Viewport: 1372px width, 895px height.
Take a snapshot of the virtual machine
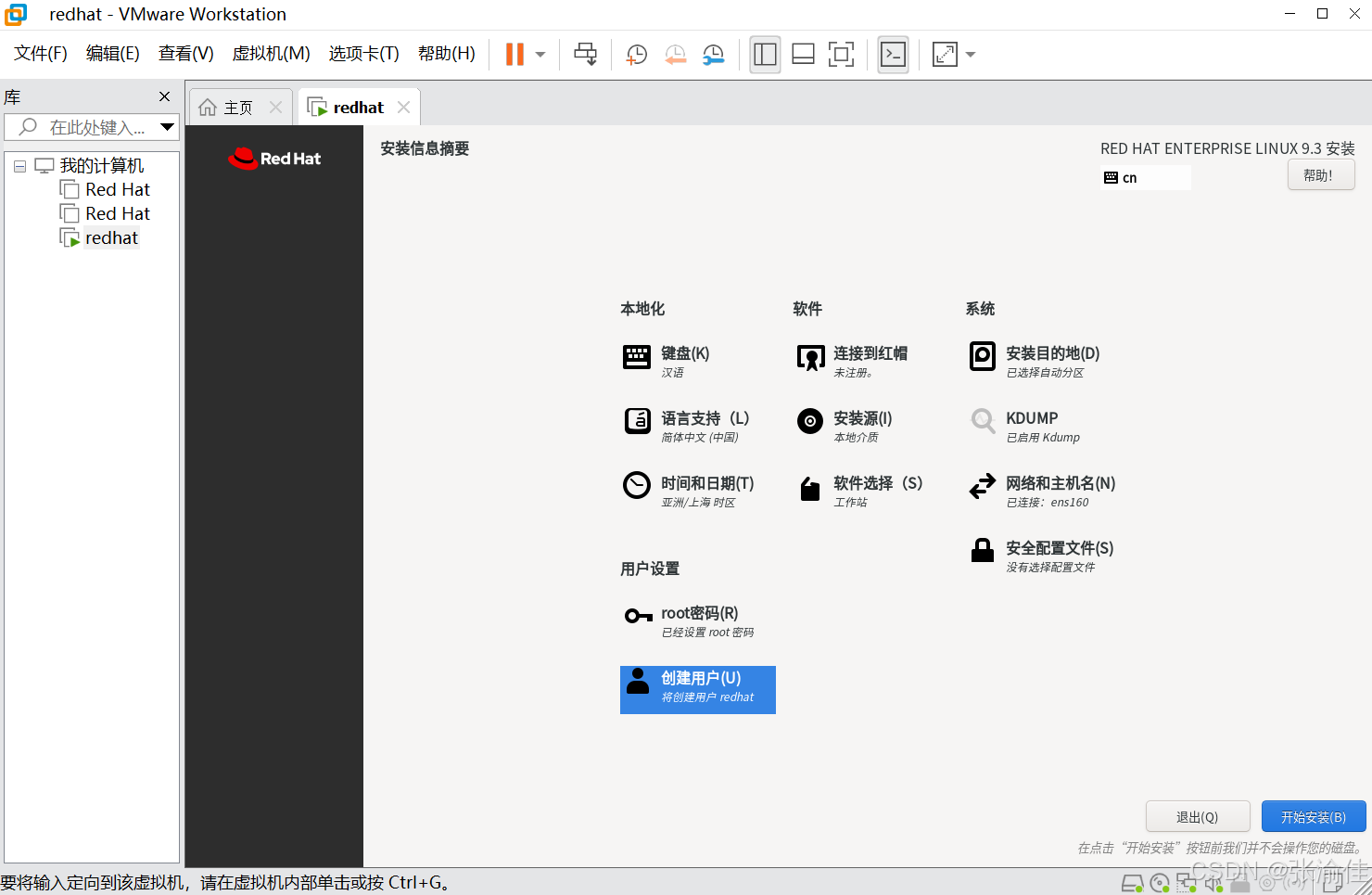pyautogui.click(x=637, y=55)
